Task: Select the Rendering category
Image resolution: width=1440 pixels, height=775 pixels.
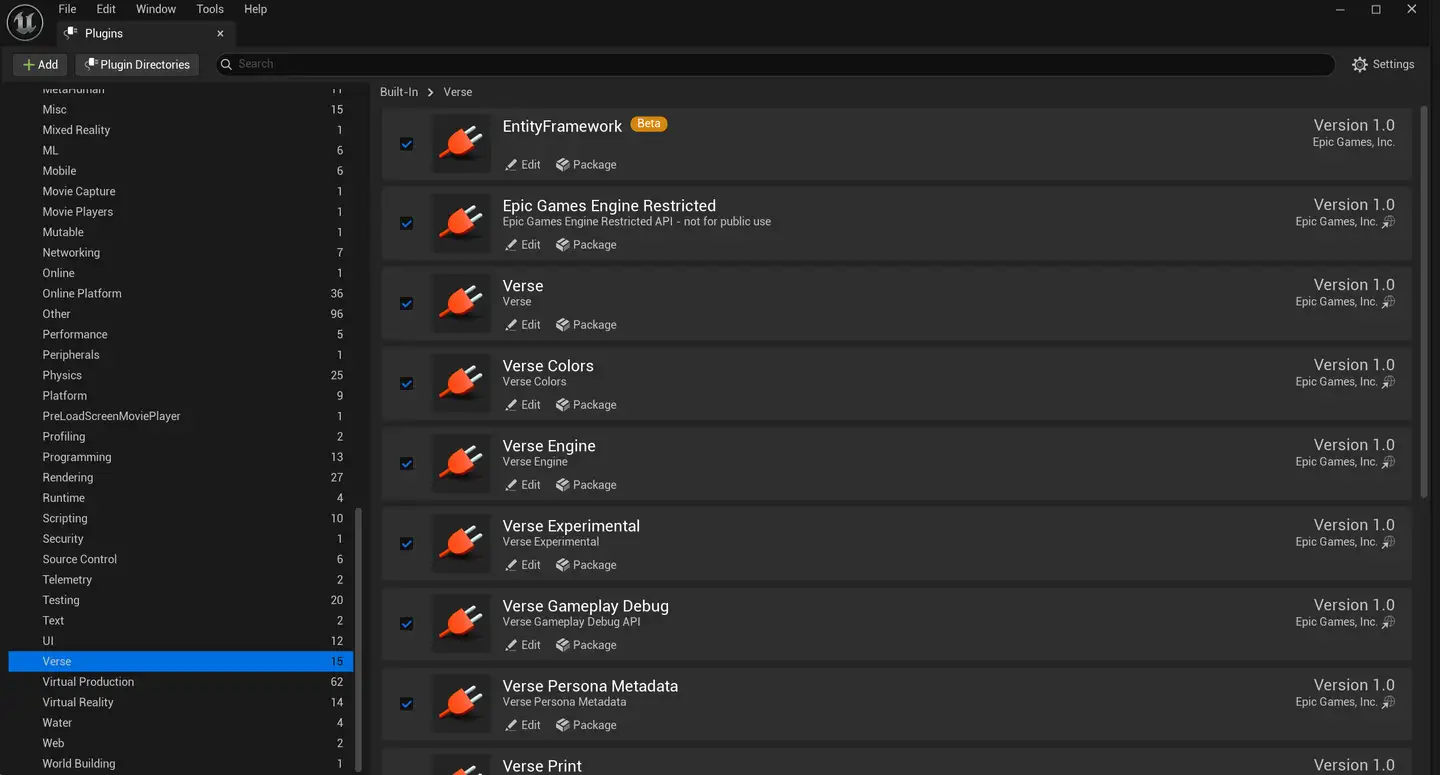Action: pyautogui.click(x=181, y=477)
